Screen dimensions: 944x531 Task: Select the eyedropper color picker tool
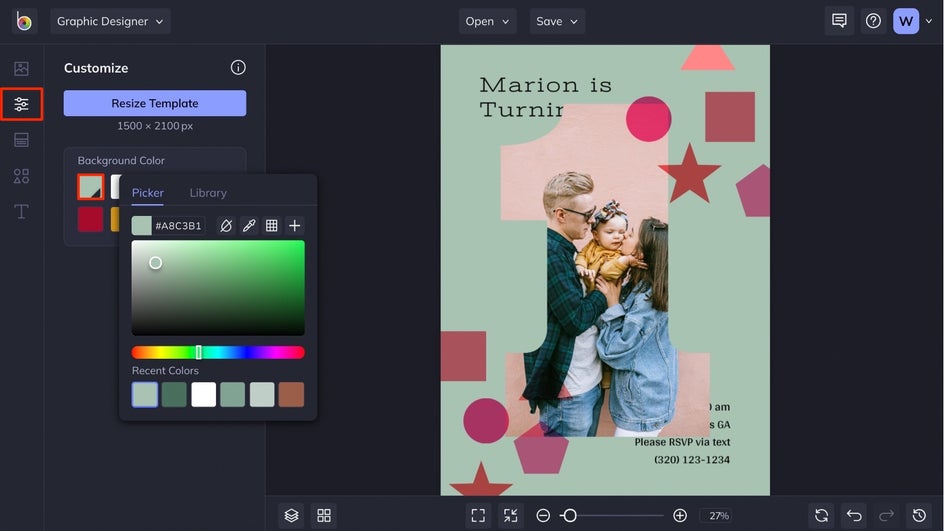(249, 226)
